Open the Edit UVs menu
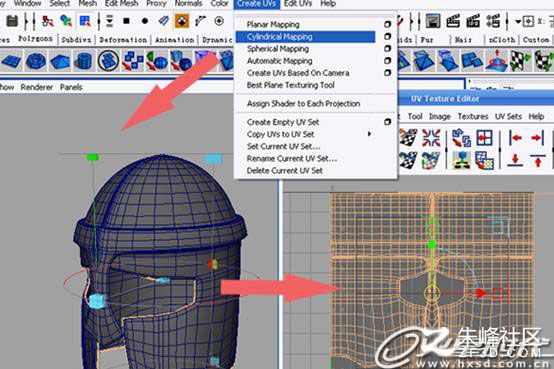The height and width of the screenshot is (369, 554). (298, 4)
